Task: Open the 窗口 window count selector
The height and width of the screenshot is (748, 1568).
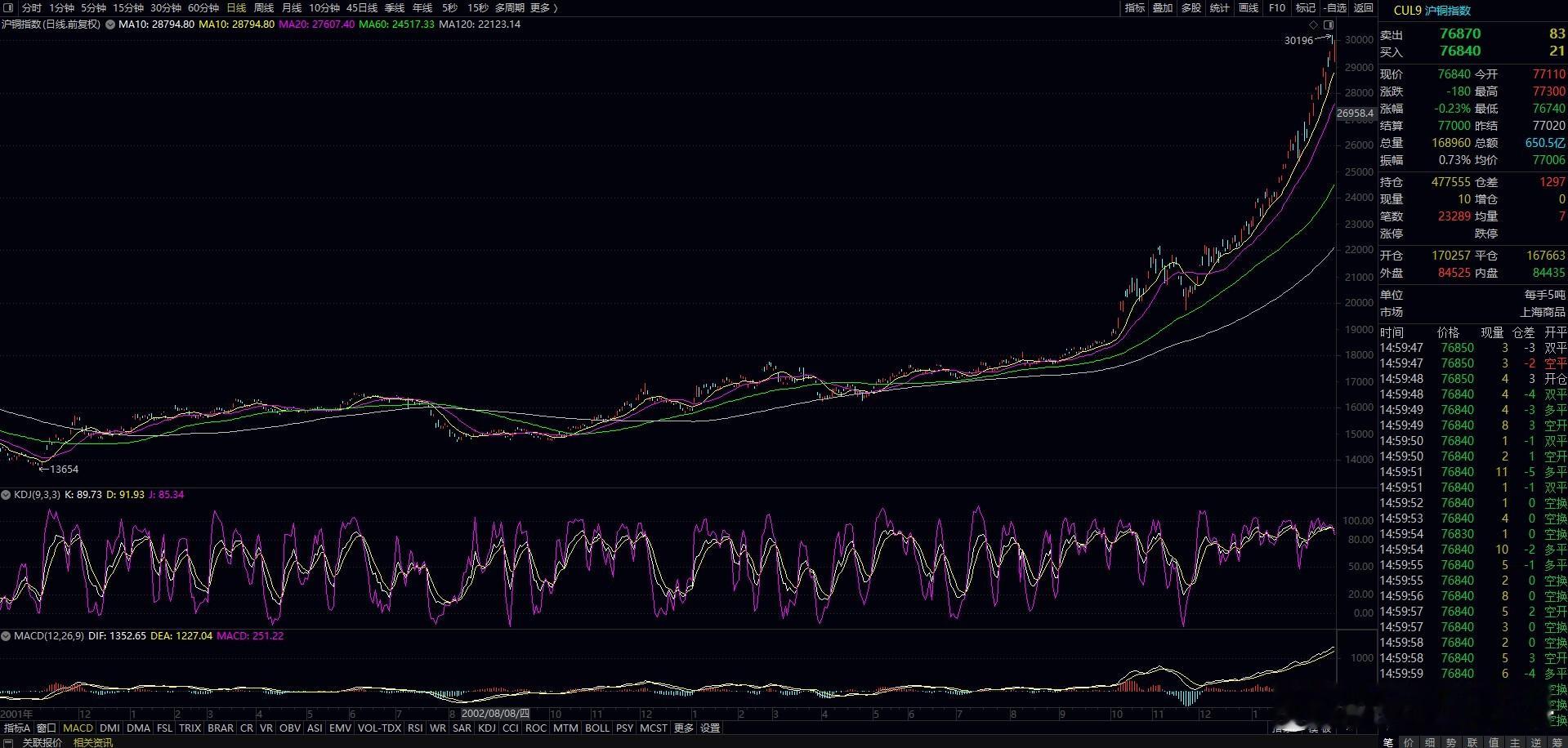Action: pyautogui.click(x=47, y=728)
